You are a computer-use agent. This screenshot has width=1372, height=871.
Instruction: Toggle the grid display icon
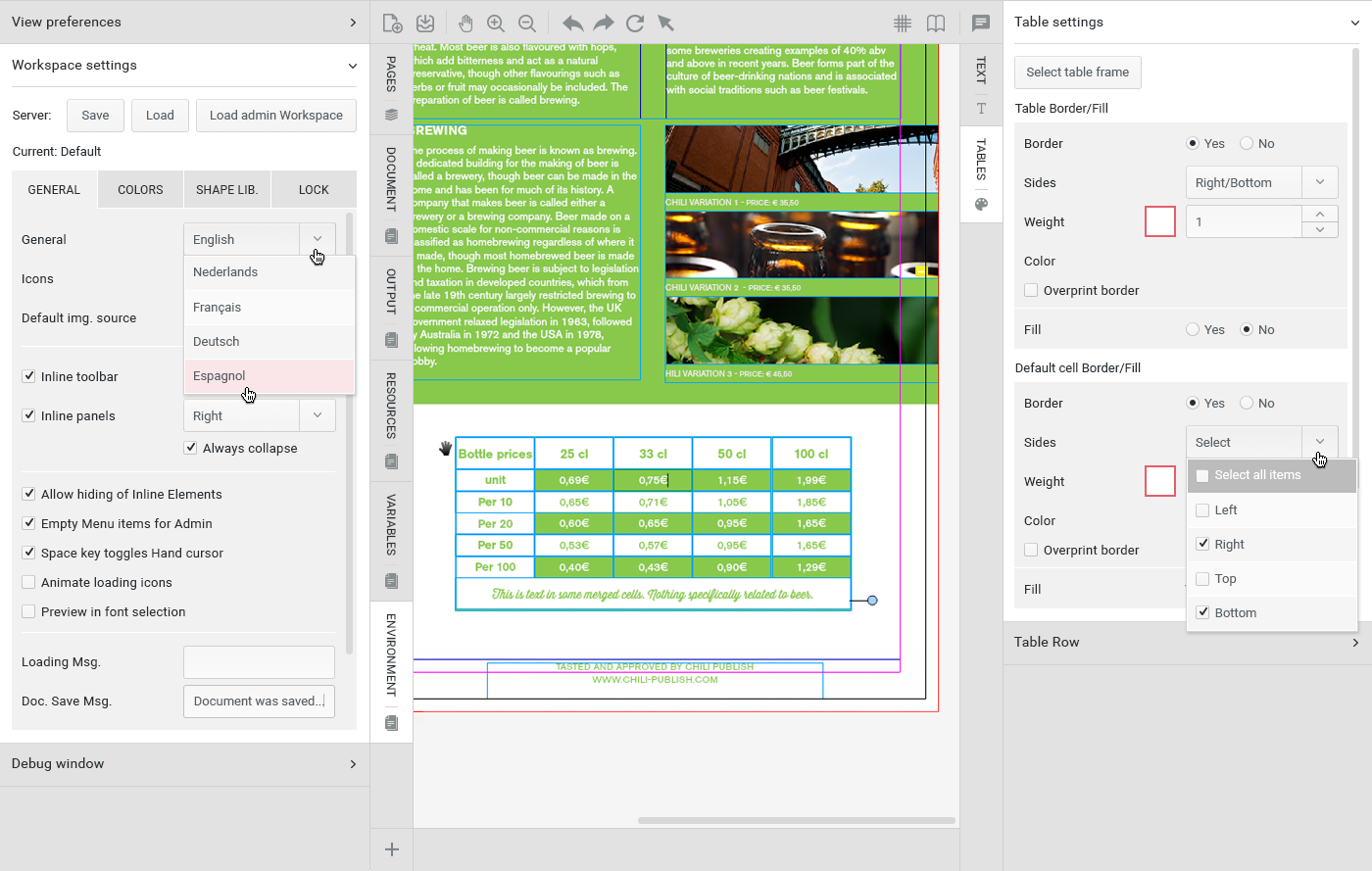pyautogui.click(x=903, y=23)
